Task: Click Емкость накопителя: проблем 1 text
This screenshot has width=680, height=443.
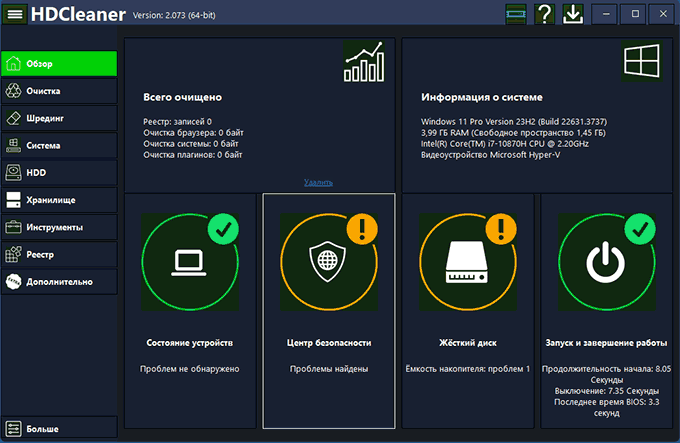Action: pyautogui.click(x=468, y=369)
